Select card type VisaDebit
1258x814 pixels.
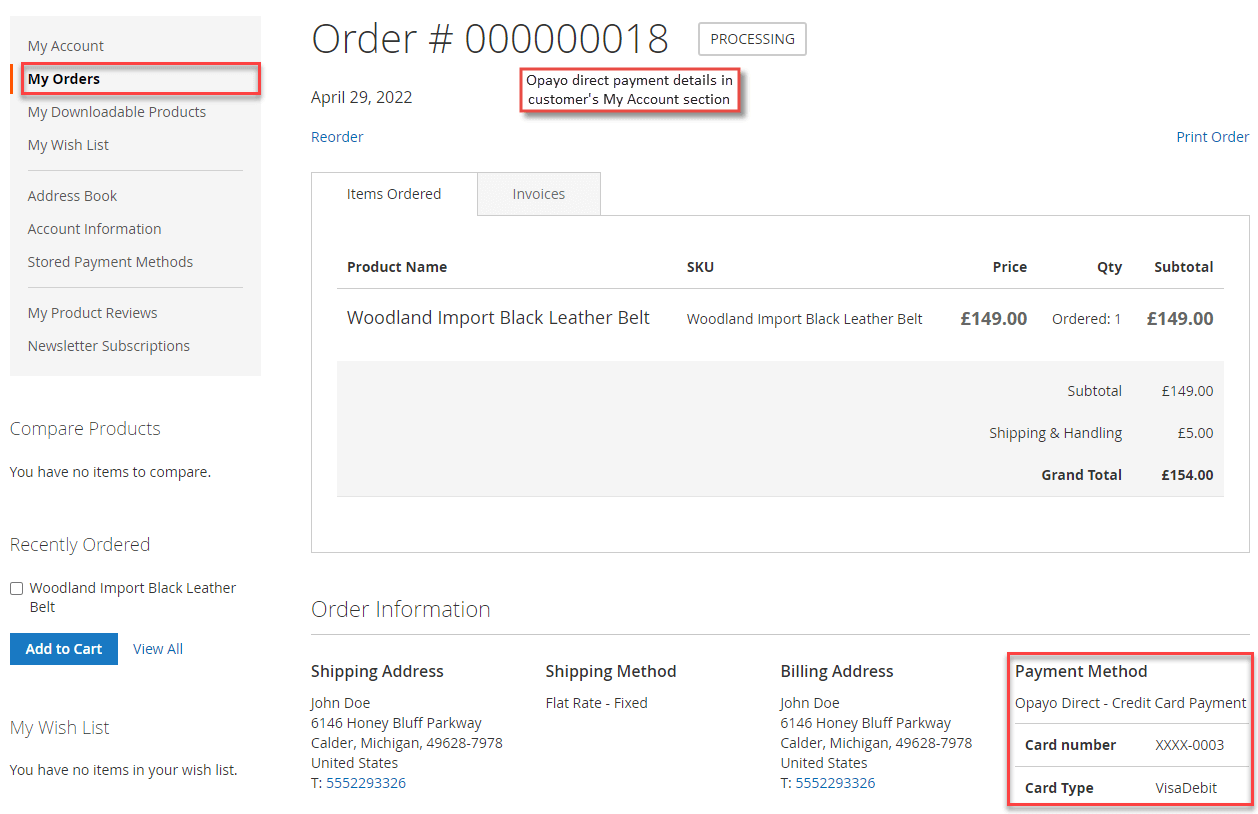click(1186, 788)
